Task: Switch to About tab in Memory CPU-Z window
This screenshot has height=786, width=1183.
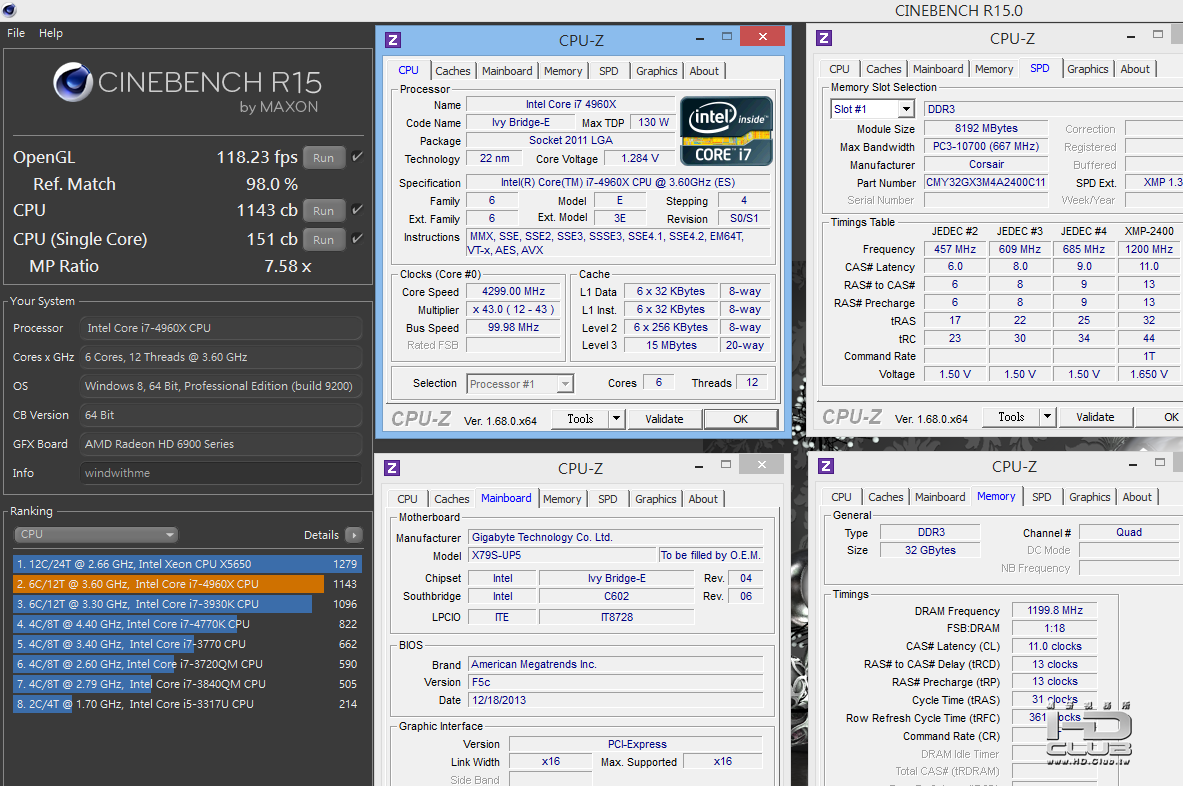Action: tap(1137, 497)
